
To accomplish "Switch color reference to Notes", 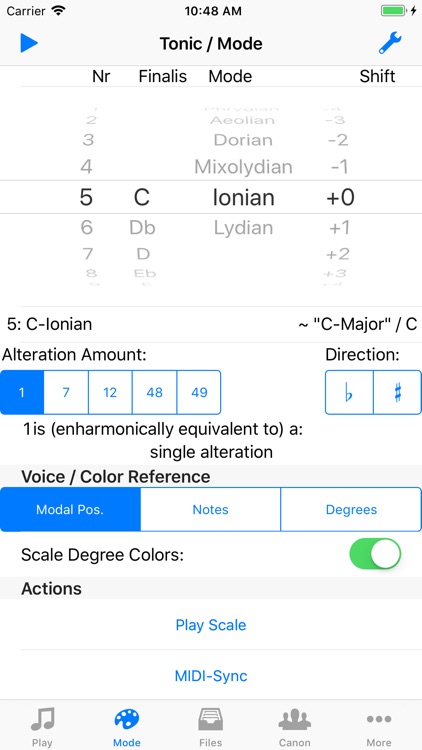I will tap(211, 509).
